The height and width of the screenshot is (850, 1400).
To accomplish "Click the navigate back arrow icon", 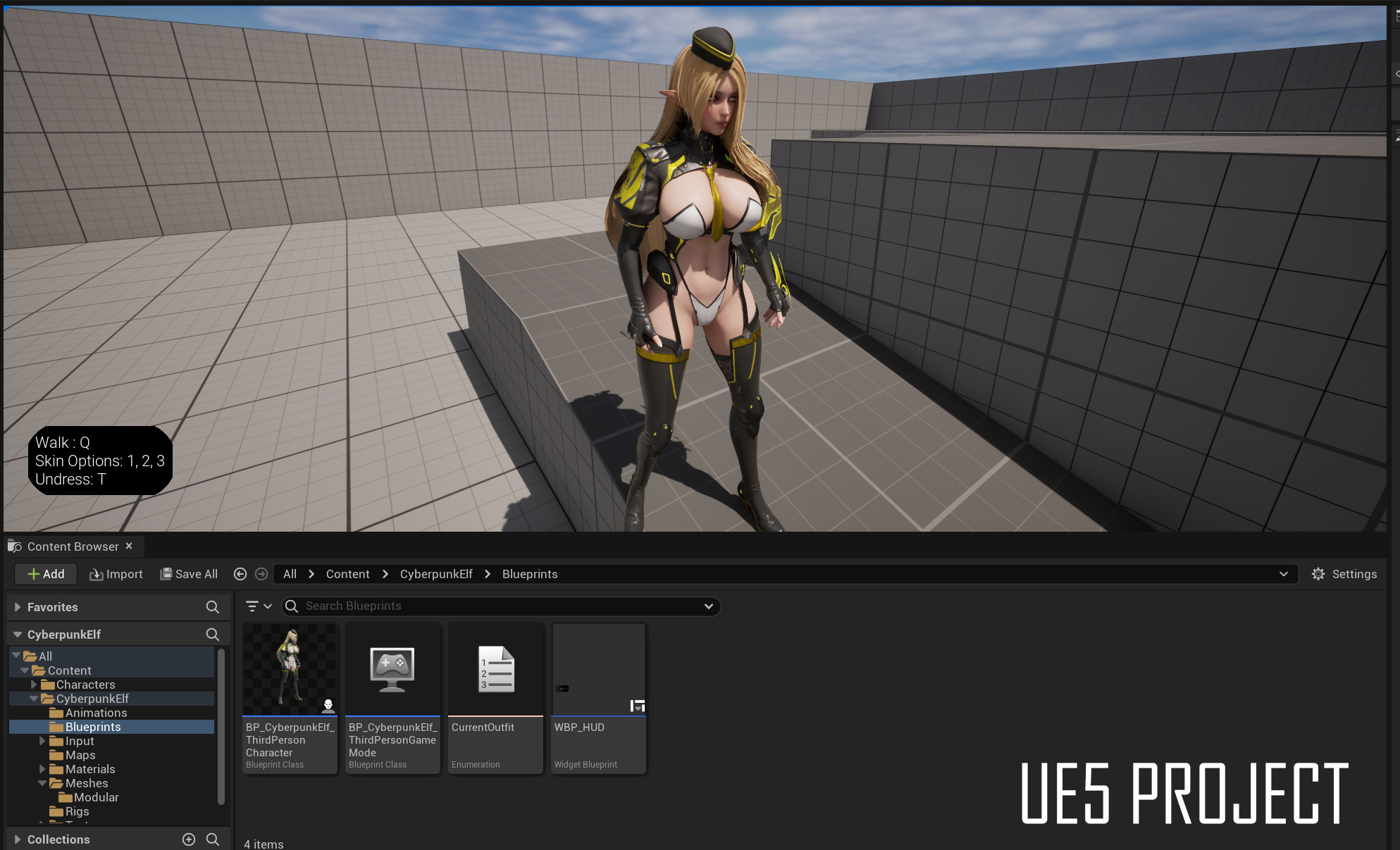I will pos(240,574).
